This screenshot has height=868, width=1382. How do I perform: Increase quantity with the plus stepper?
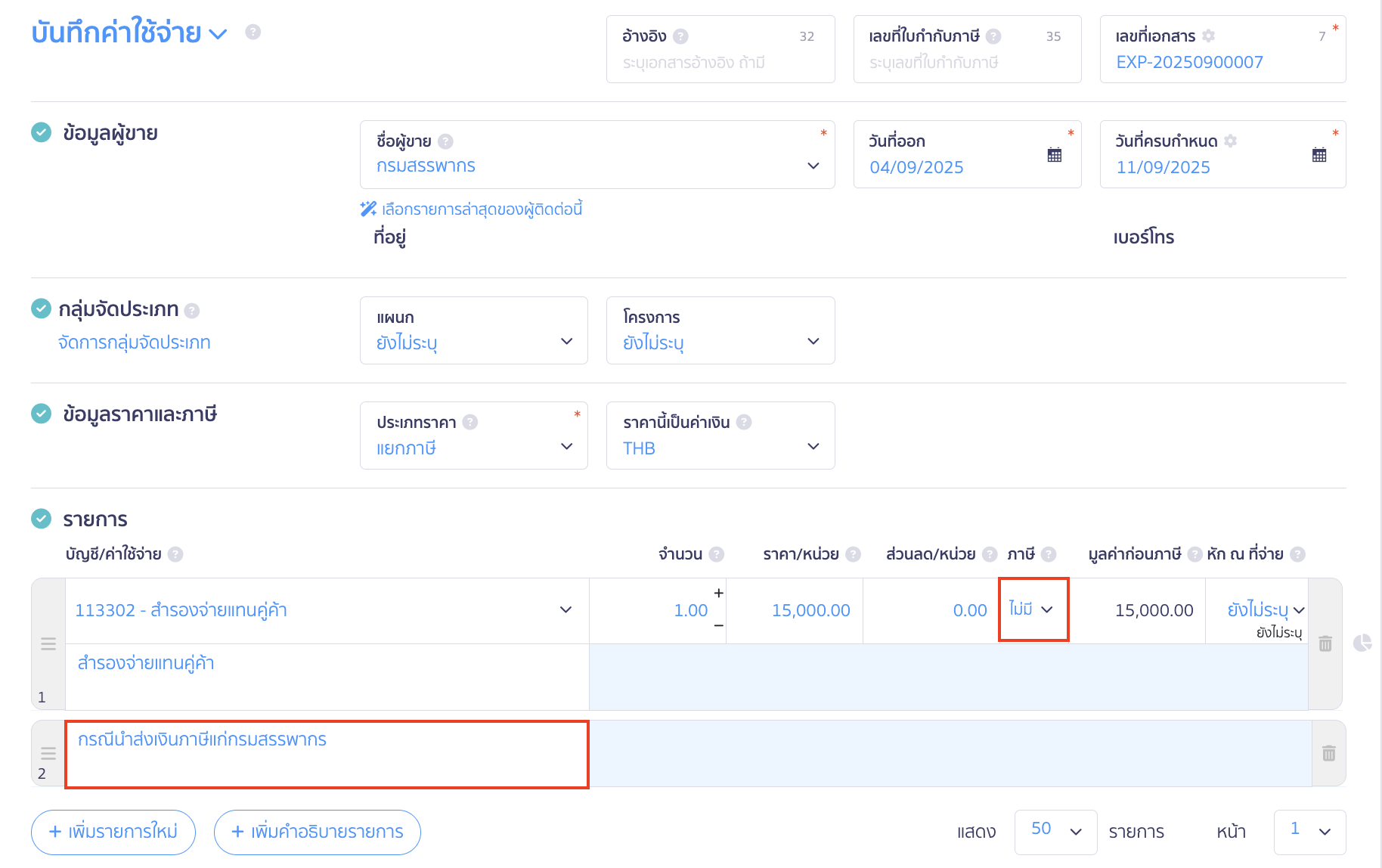coord(718,593)
